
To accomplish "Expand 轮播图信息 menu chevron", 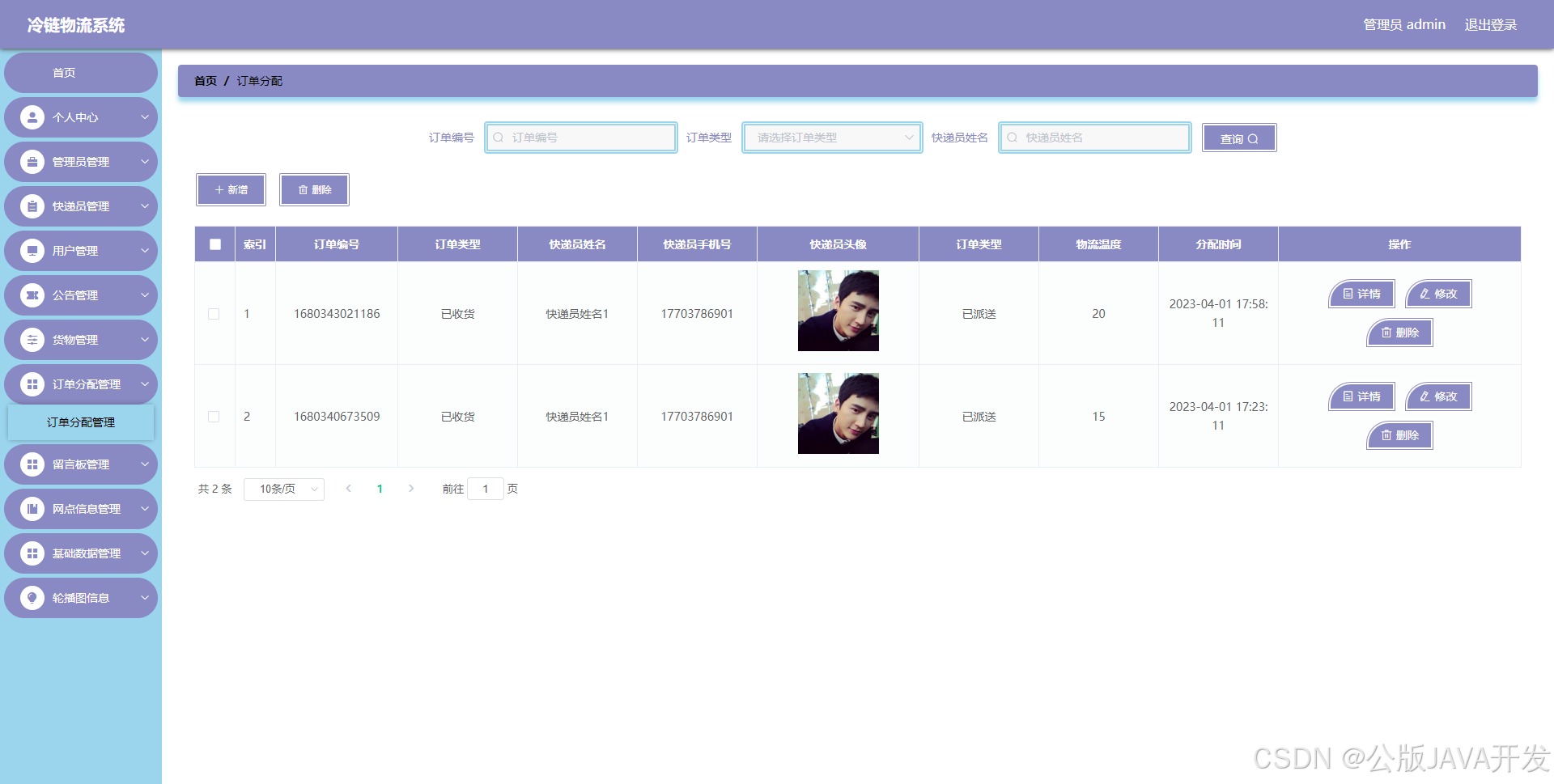I will coord(145,598).
